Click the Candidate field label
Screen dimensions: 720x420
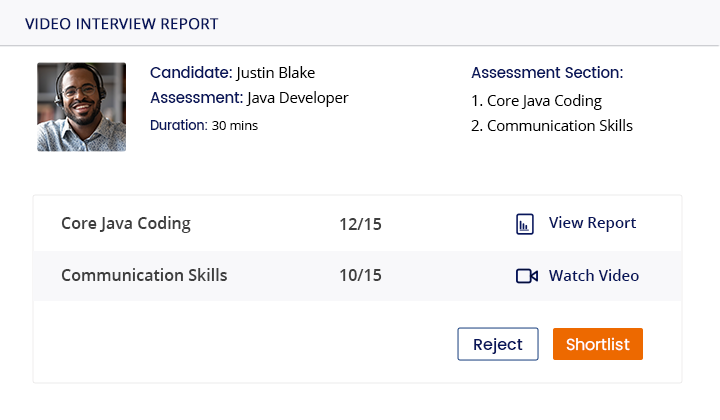(x=190, y=73)
